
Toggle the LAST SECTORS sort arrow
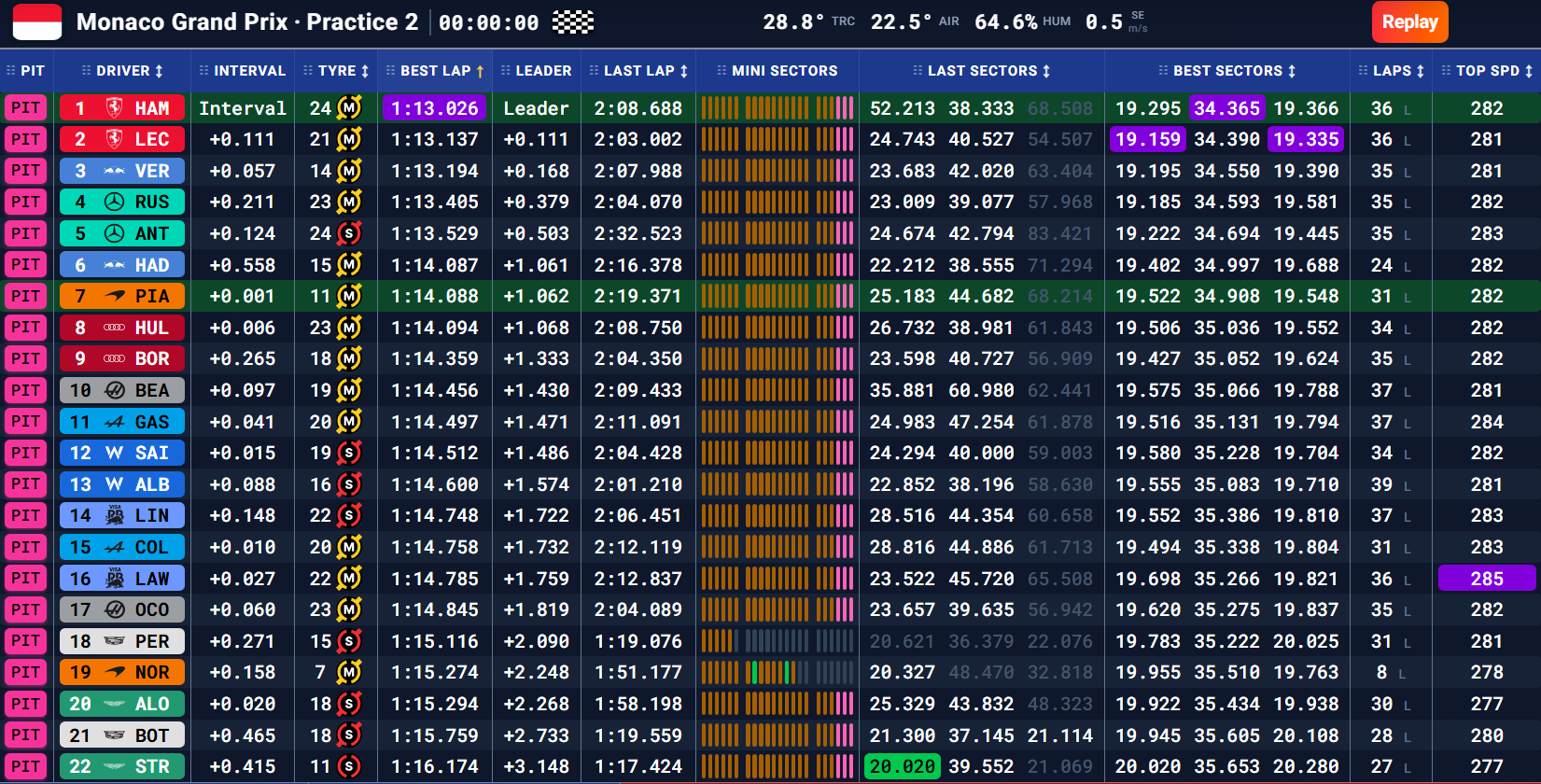[x=1046, y=71]
